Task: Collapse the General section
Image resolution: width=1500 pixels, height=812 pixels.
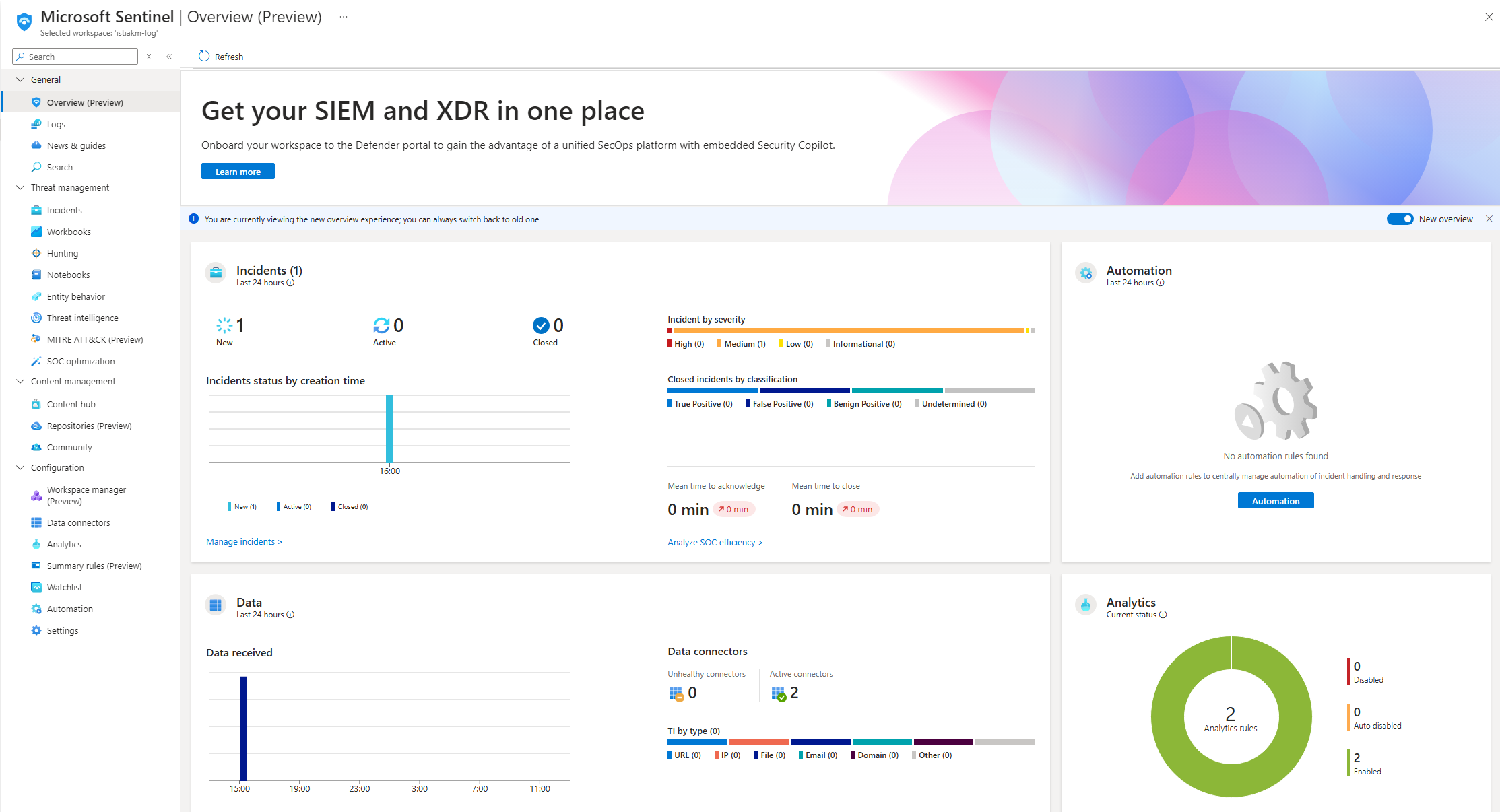Action: tap(20, 79)
